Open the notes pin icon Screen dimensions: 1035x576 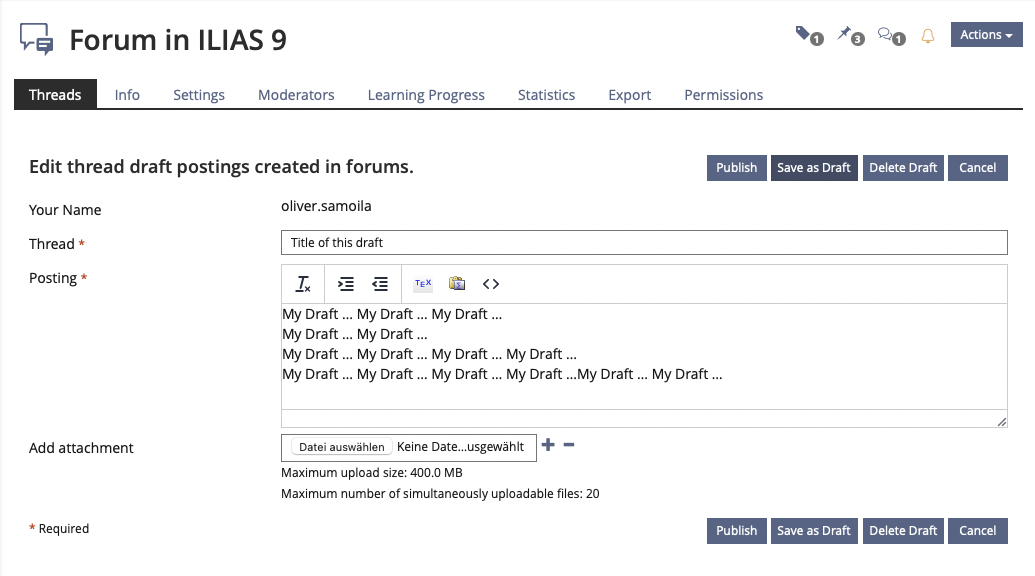click(x=849, y=35)
